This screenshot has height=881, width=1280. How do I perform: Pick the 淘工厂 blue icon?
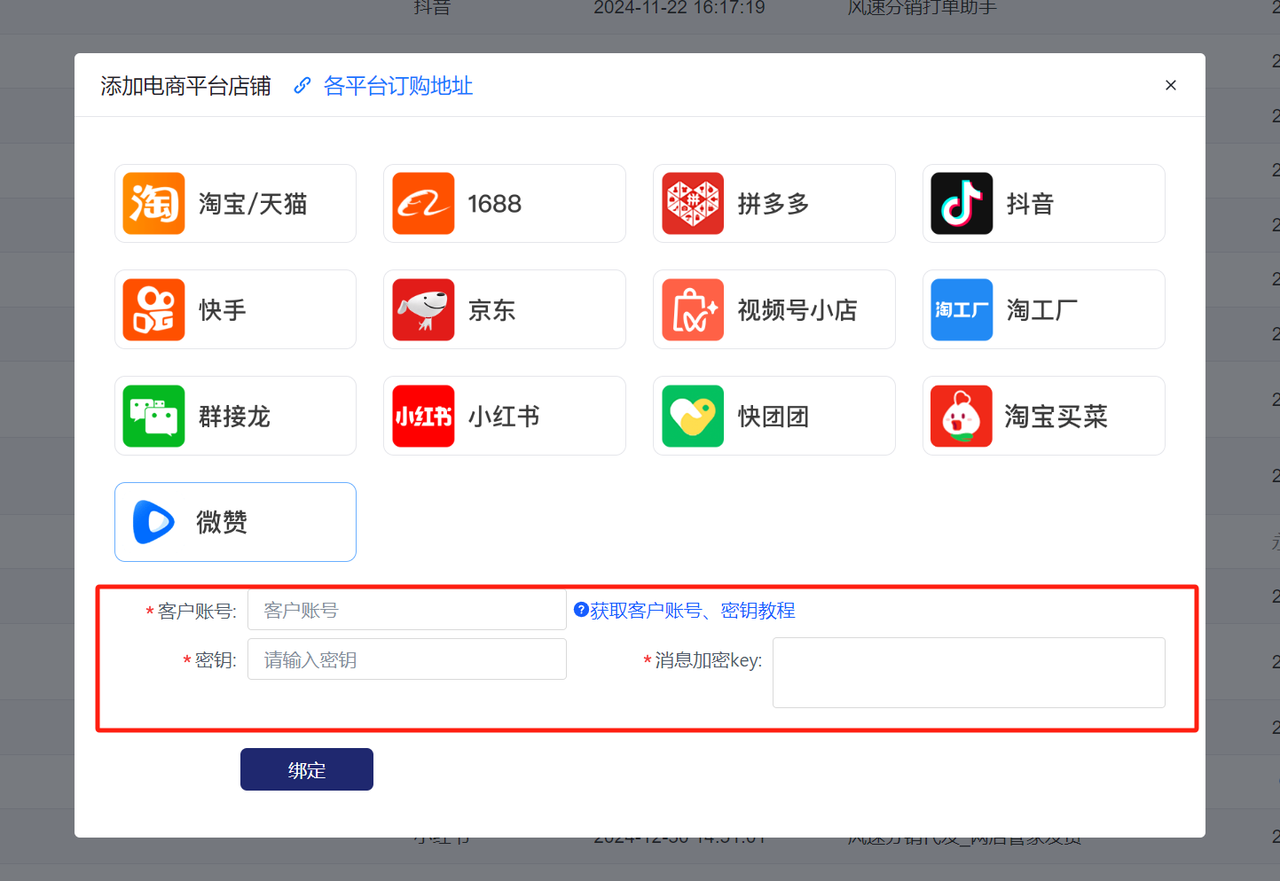pyautogui.click(x=962, y=310)
